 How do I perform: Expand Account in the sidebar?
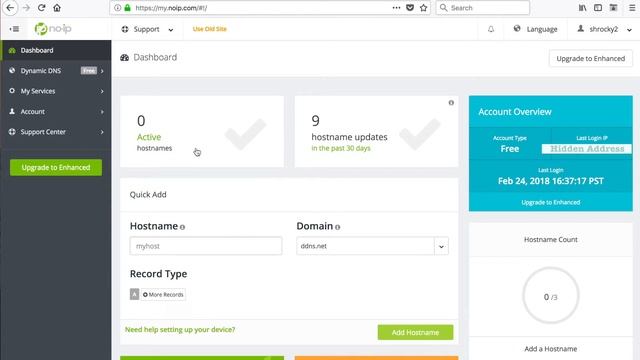[56, 111]
